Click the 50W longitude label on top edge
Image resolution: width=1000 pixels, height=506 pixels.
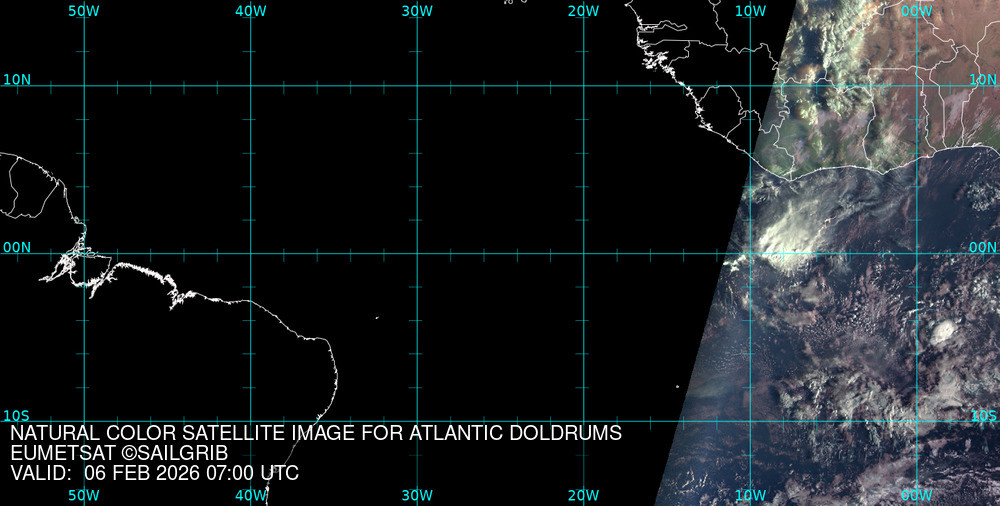[84, 10]
